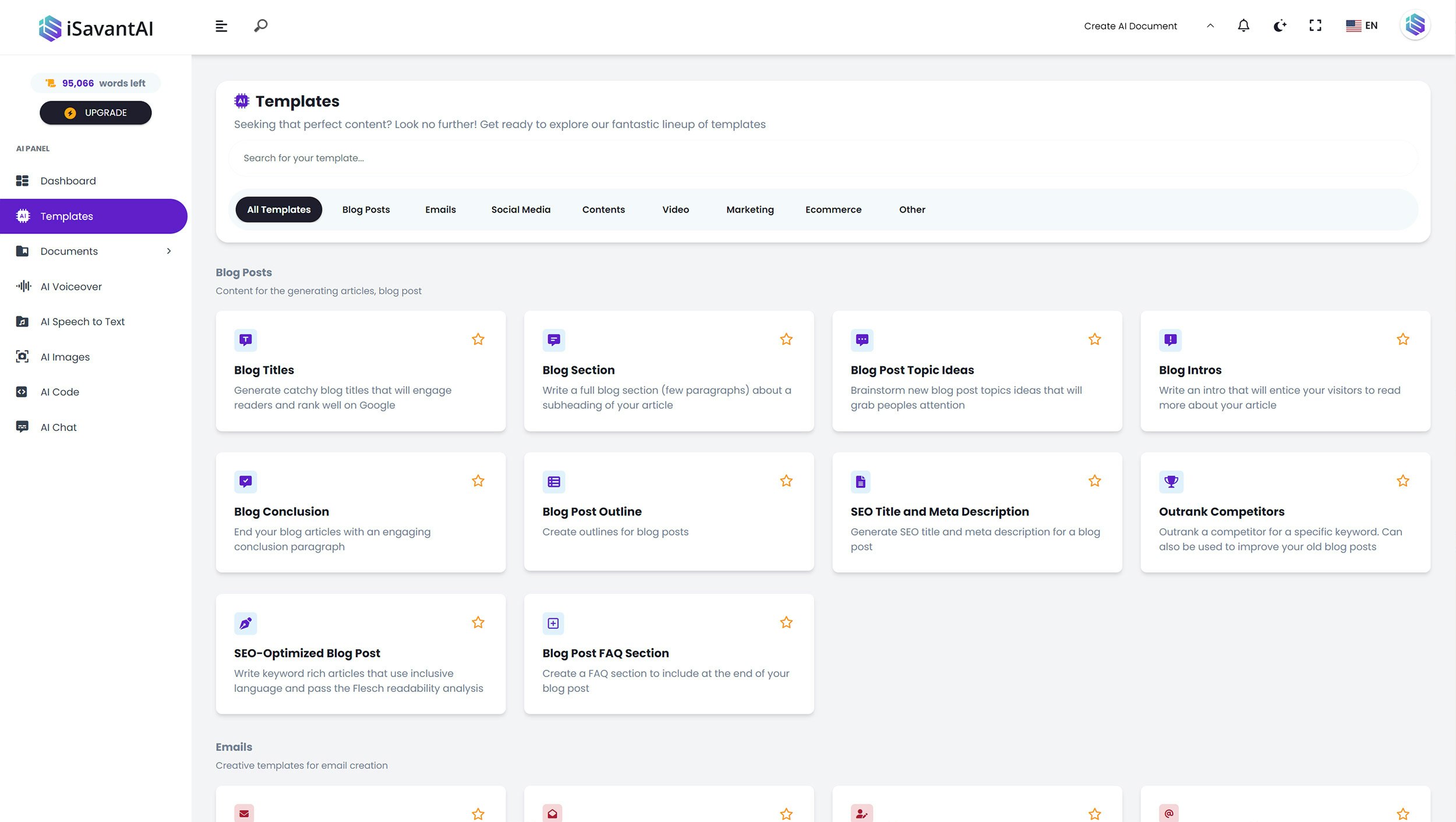Select the All Templates tab
Screen dimensions: 1456x822
tap(279, 210)
